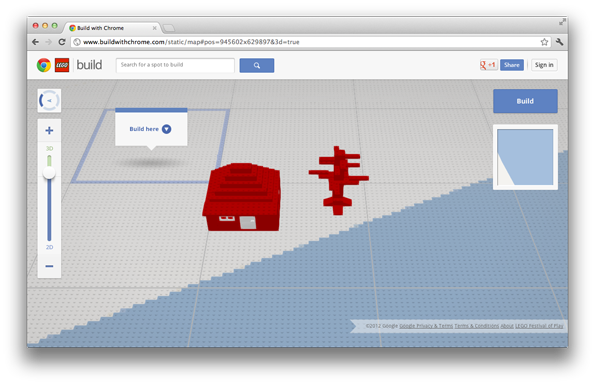
Task: Toggle fullscreen arrows in window corner
Action: tap(562, 22)
